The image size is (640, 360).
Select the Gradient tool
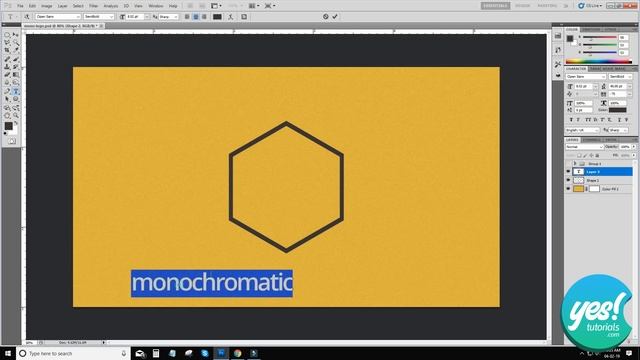pyautogui.click(x=16, y=75)
